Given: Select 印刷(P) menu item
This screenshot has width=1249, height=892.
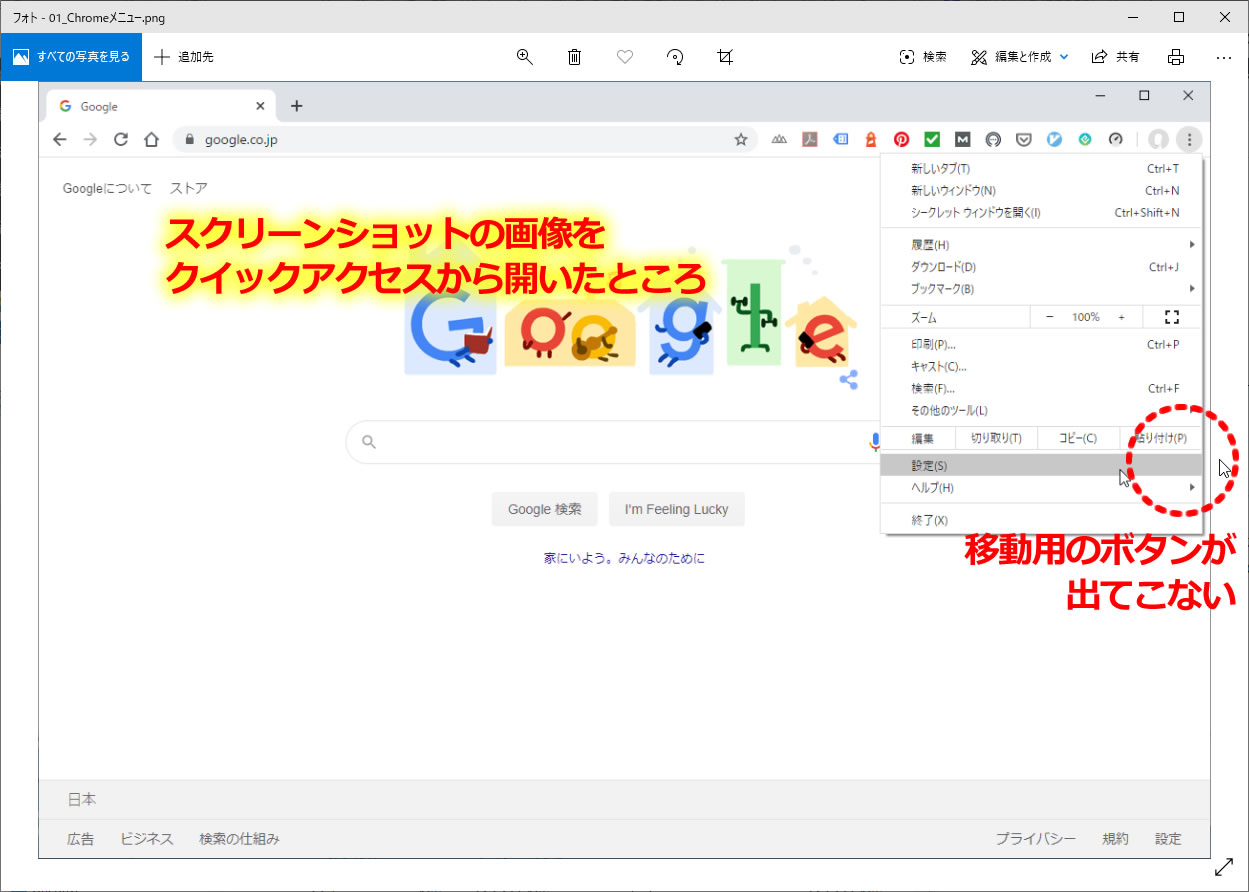Looking at the screenshot, I should tap(1042, 345).
